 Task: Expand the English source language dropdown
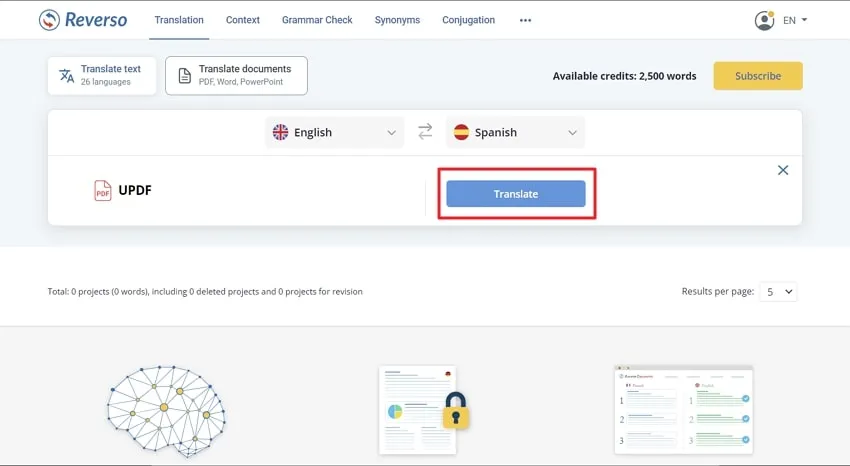(x=335, y=132)
